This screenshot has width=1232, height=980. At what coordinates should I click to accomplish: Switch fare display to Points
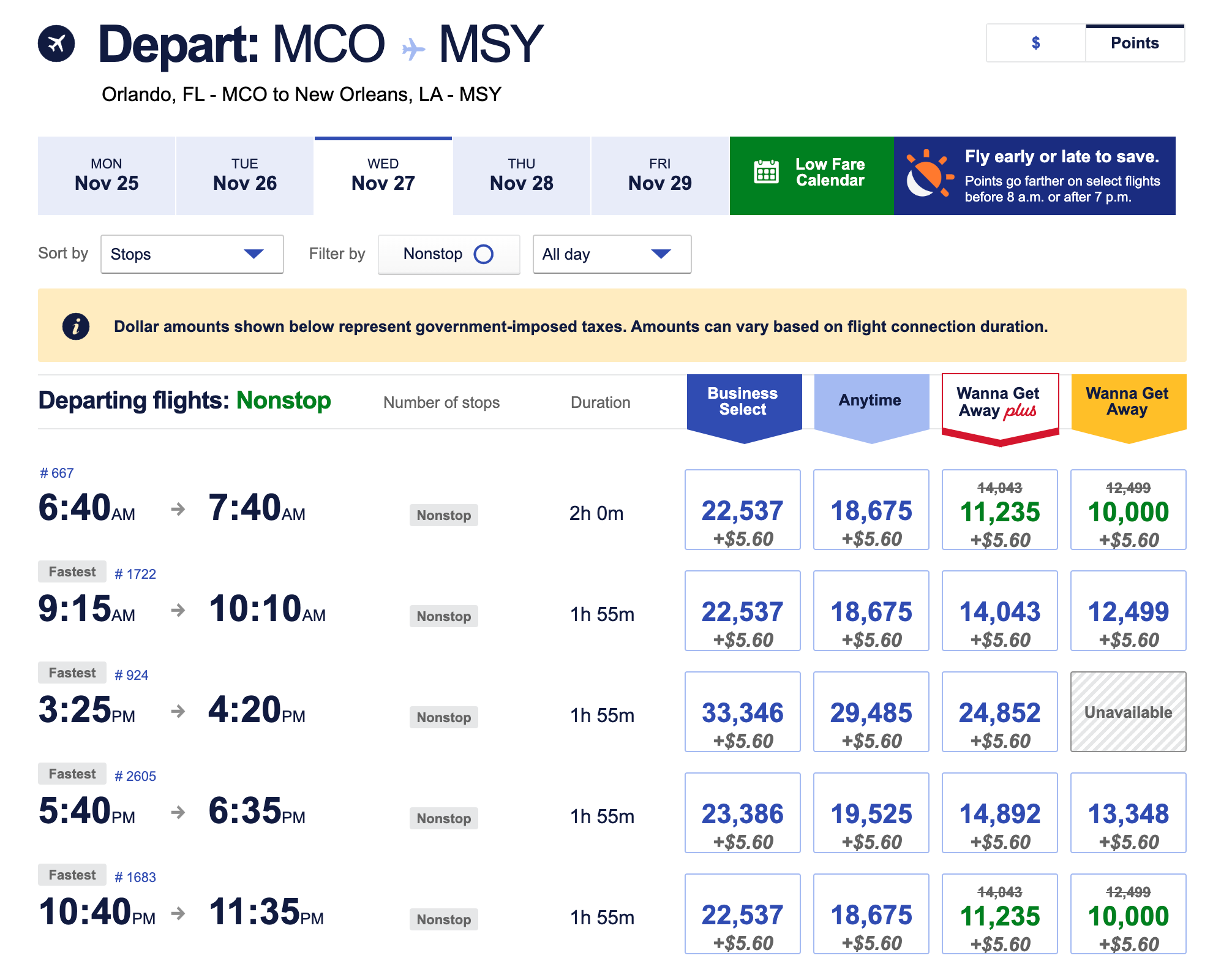[x=1135, y=43]
